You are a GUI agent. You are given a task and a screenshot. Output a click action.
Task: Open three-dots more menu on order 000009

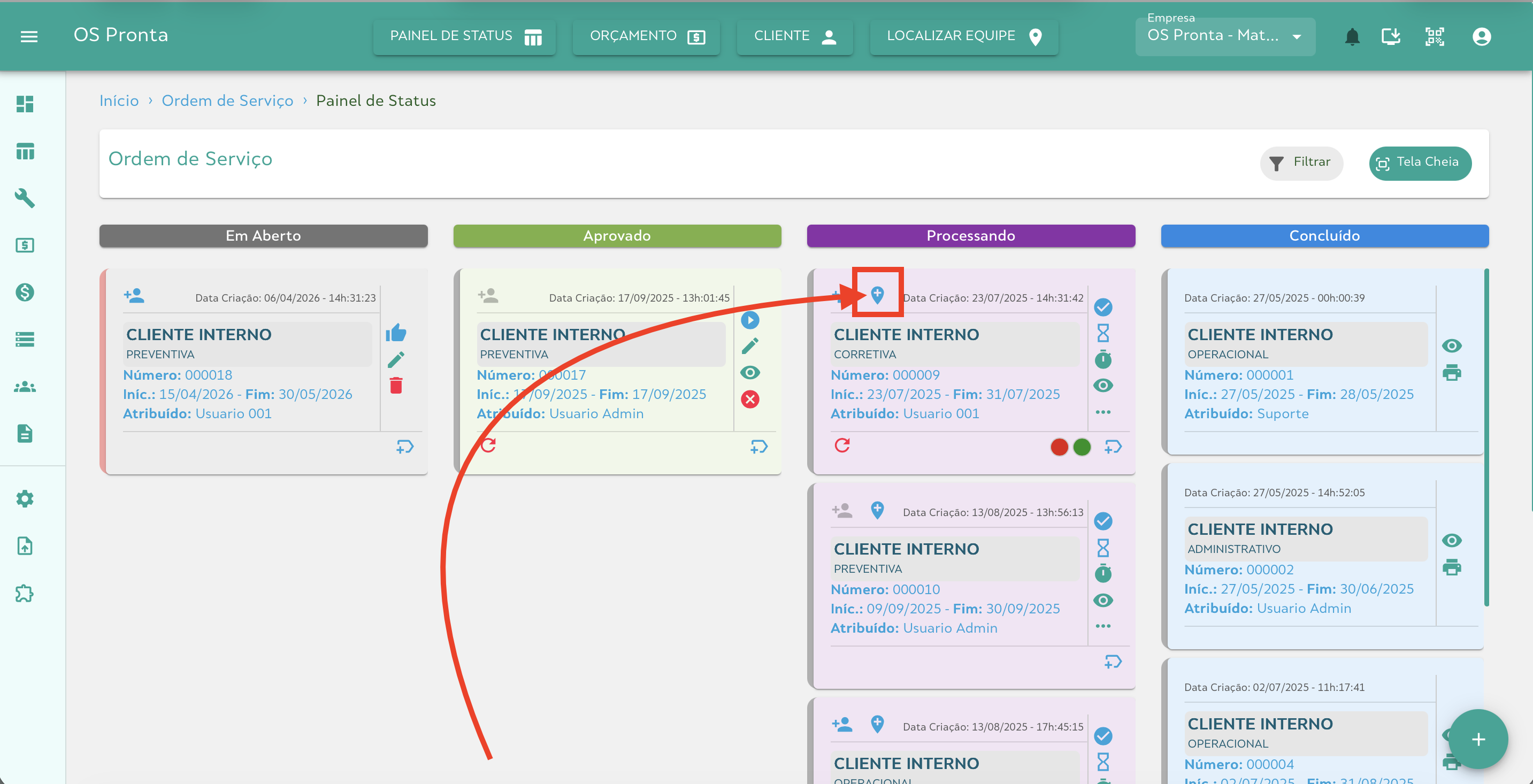coord(1103,412)
